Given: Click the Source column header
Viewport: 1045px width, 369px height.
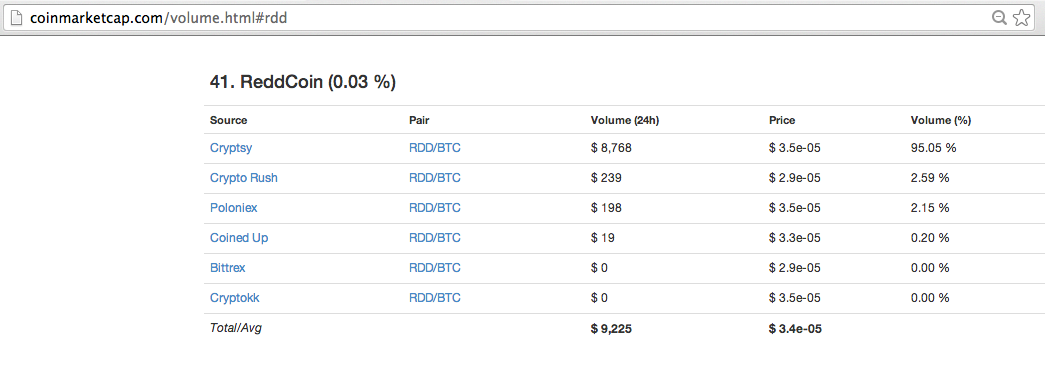Looking at the screenshot, I should pos(229,121).
